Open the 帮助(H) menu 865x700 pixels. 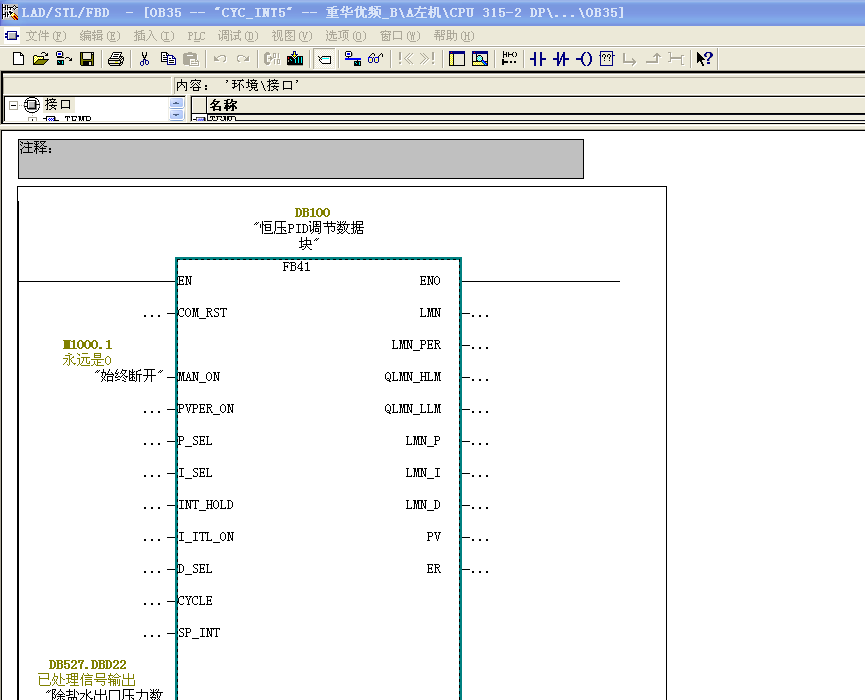[x=454, y=36]
